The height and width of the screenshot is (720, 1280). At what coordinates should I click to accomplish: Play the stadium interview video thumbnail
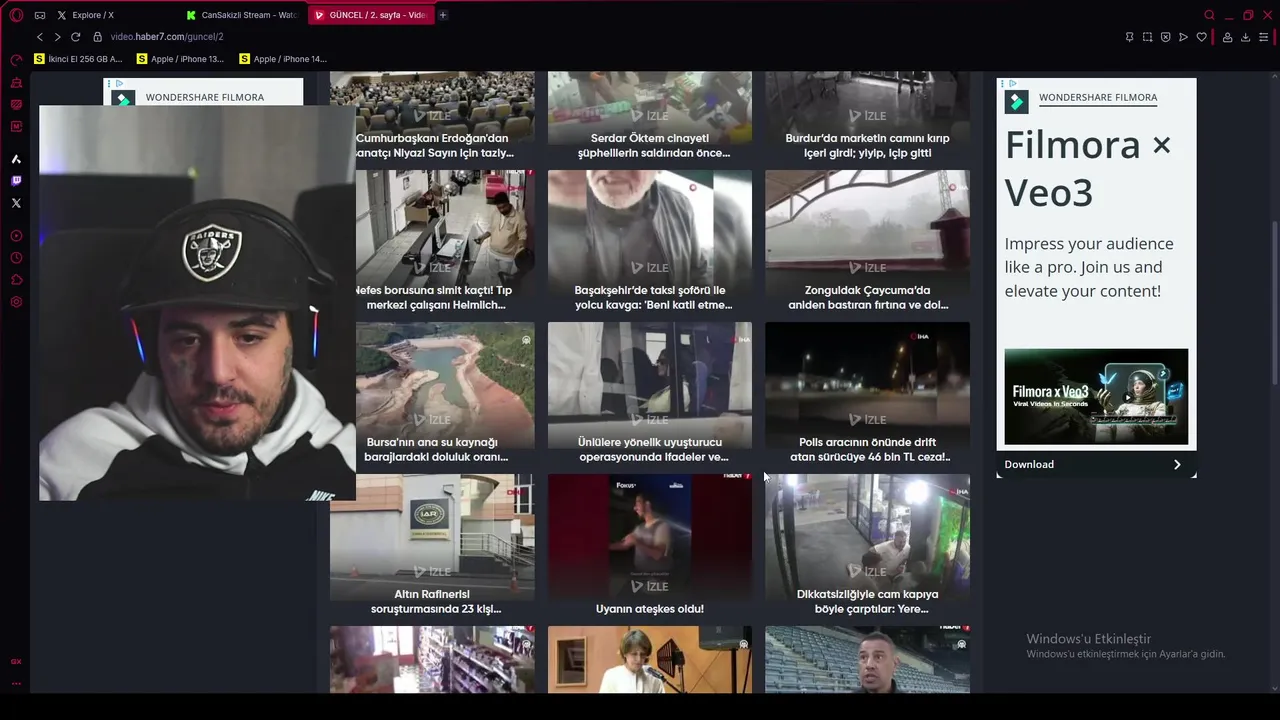tap(867, 659)
